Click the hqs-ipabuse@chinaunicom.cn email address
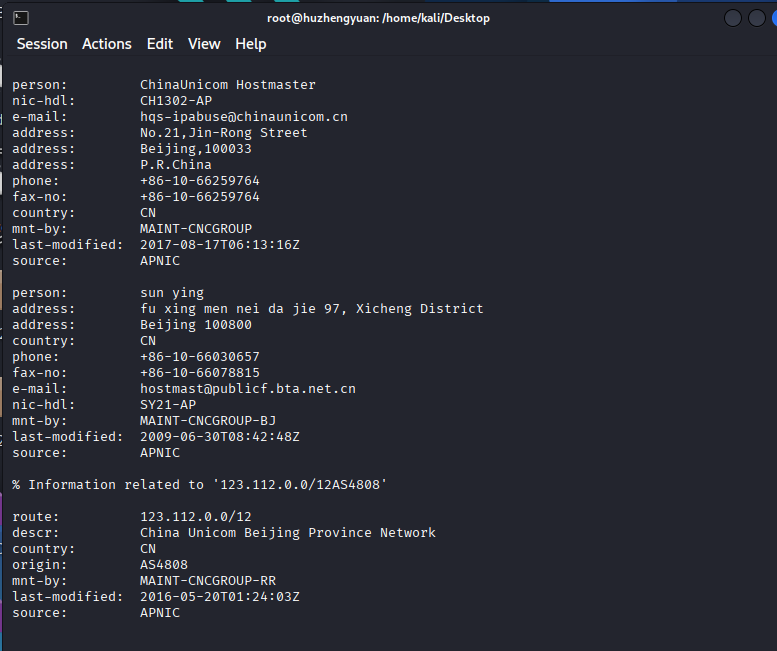 pos(244,117)
